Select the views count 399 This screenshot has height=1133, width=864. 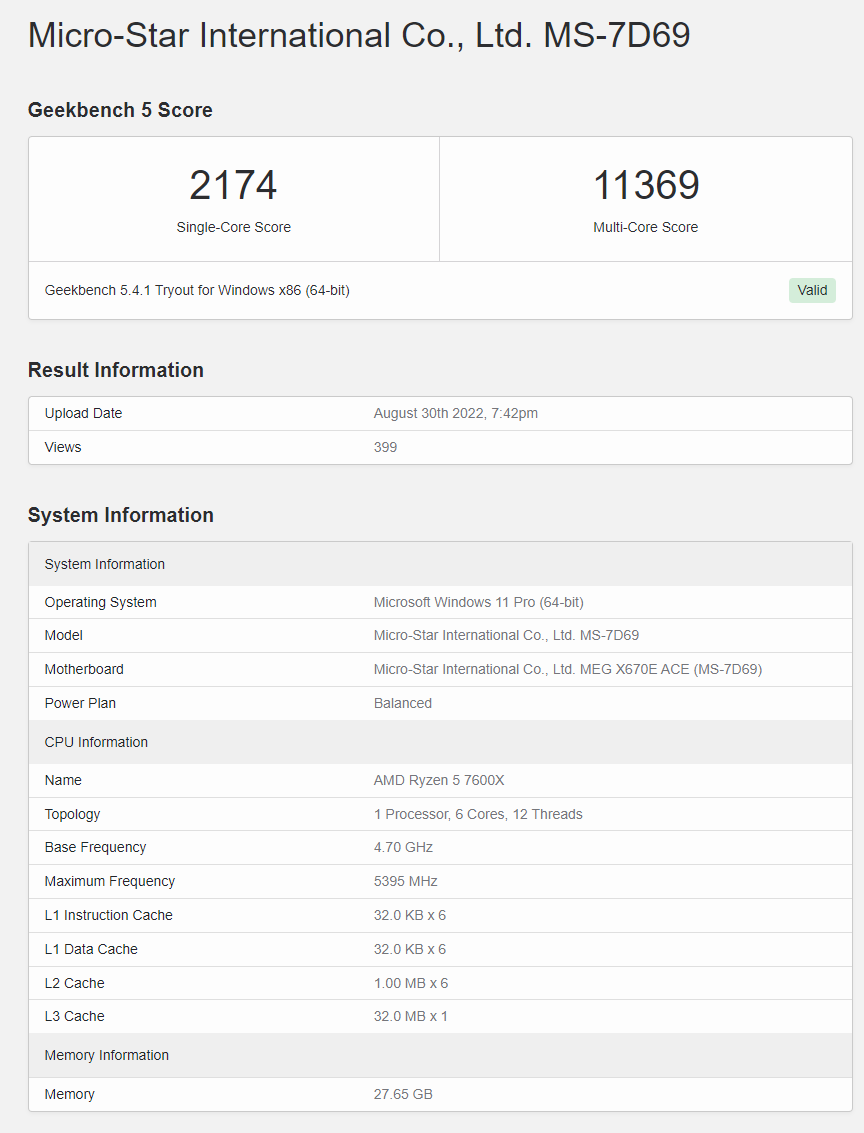pyautogui.click(x=385, y=447)
